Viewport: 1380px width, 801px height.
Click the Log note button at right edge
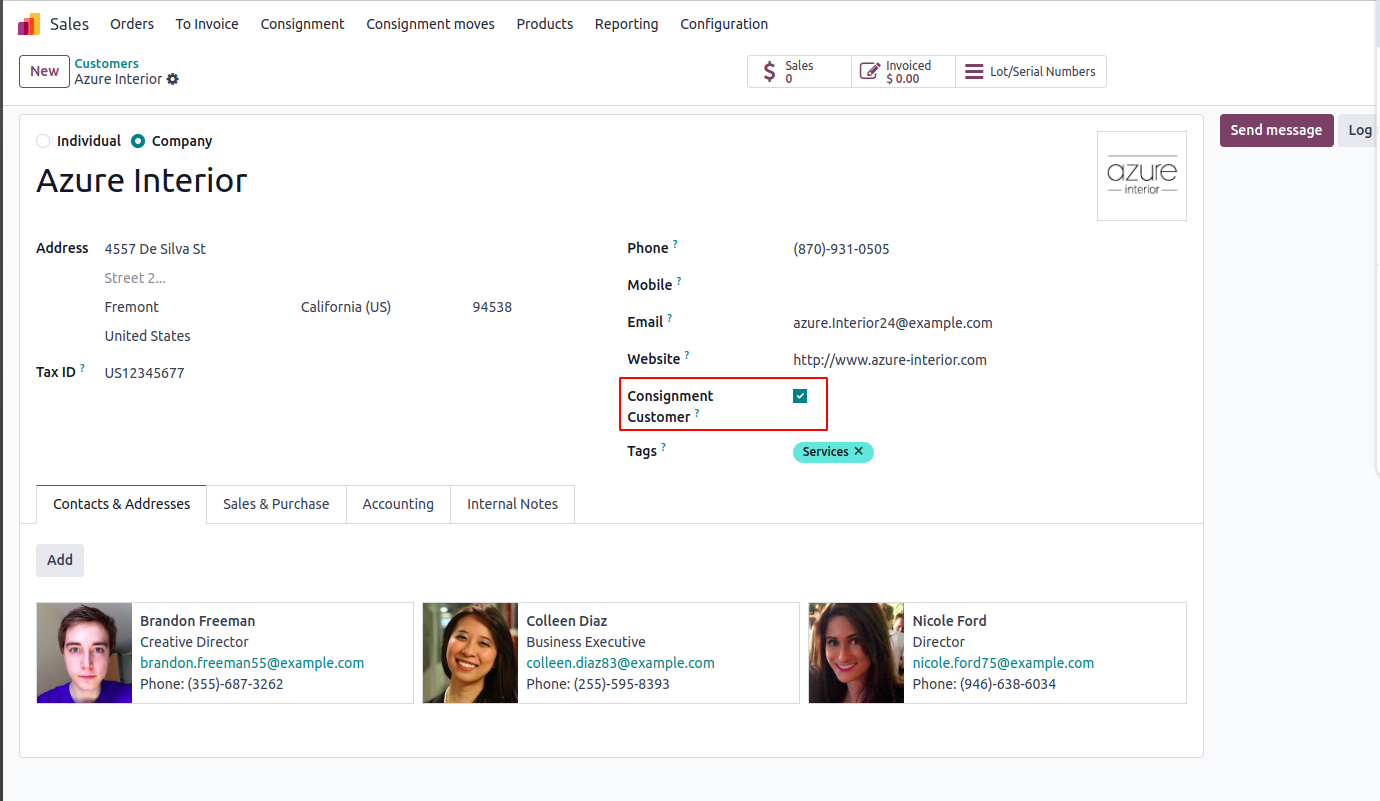[1359, 130]
